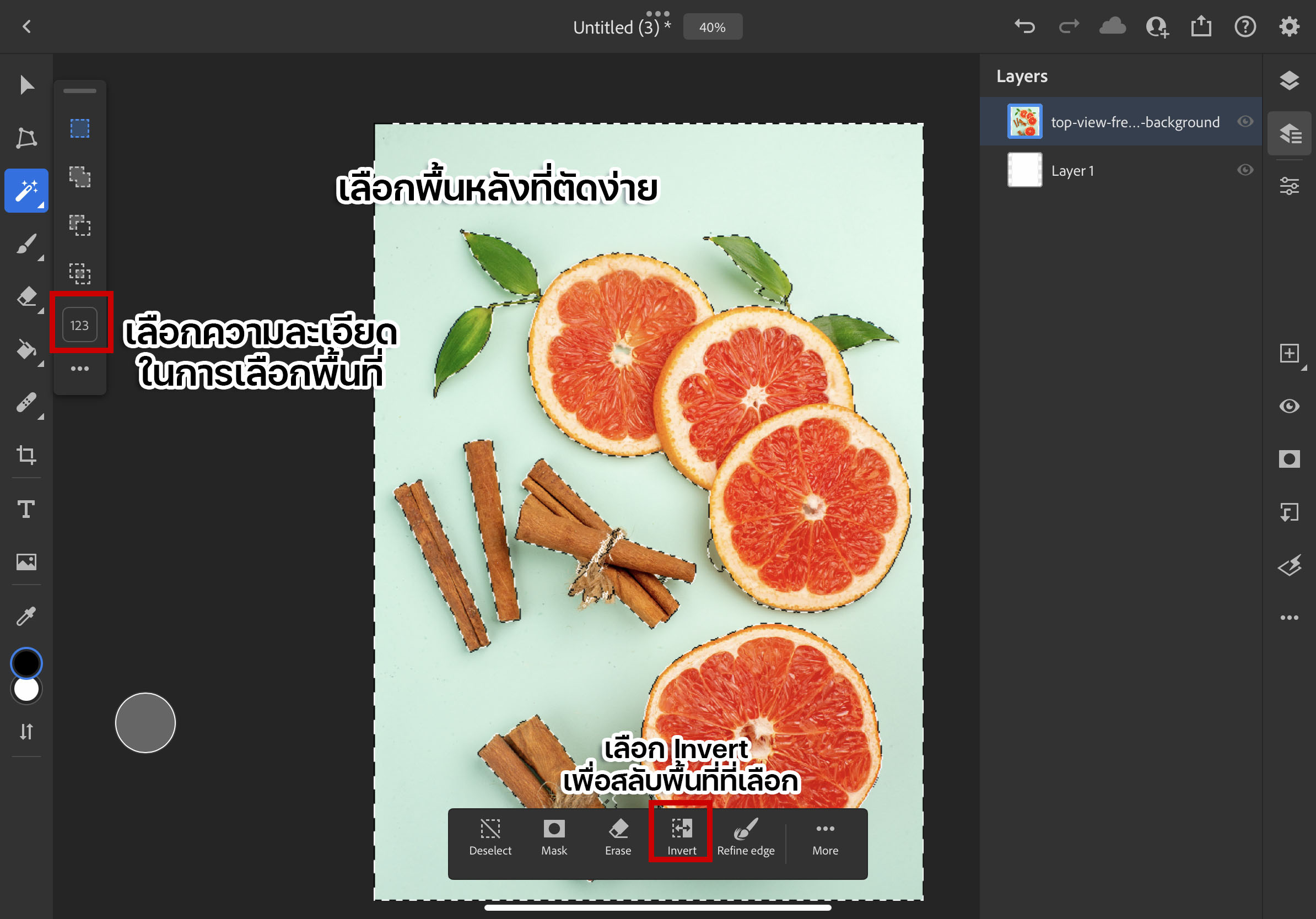
Task: Select the Place image tool
Action: 26,561
